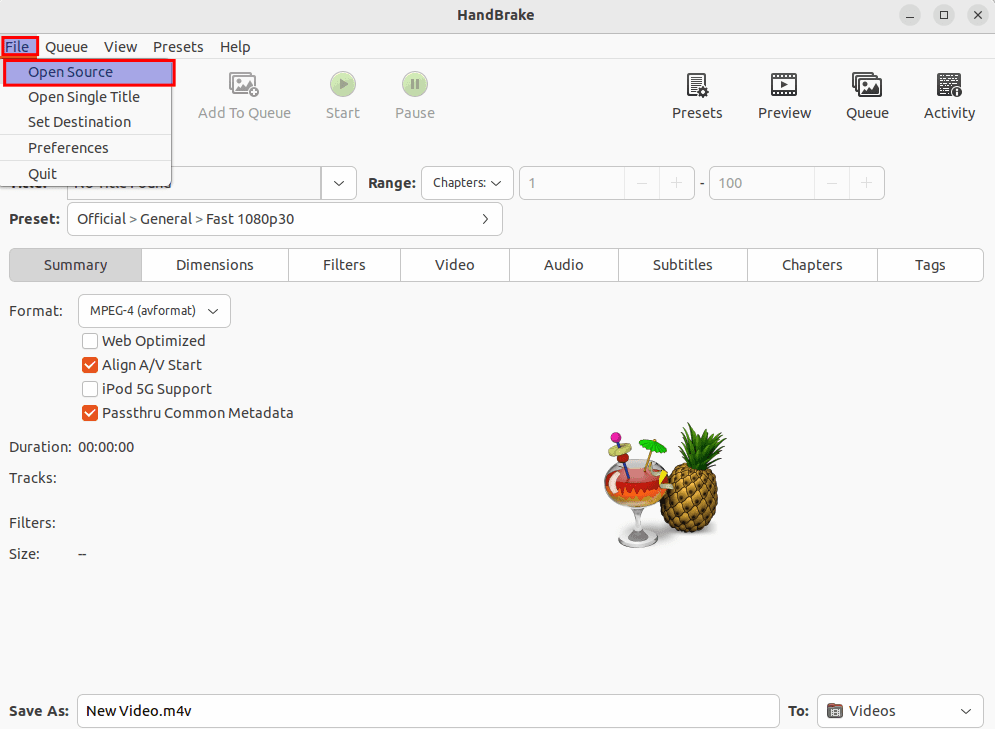Open the Preview window icon
The image size is (995, 729).
[x=784, y=85]
